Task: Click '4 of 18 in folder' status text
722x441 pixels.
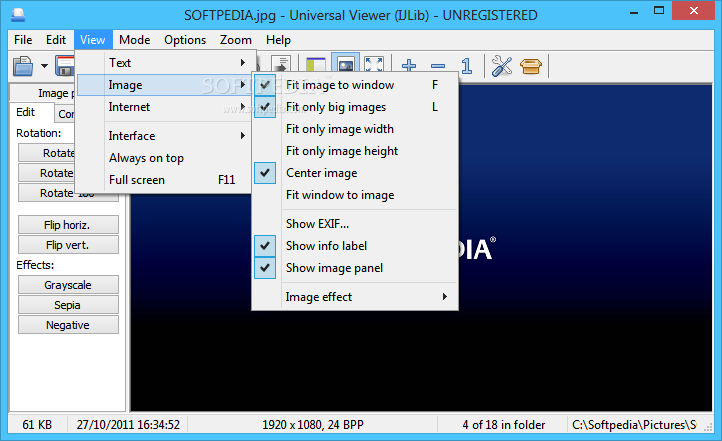Action: click(x=504, y=424)
